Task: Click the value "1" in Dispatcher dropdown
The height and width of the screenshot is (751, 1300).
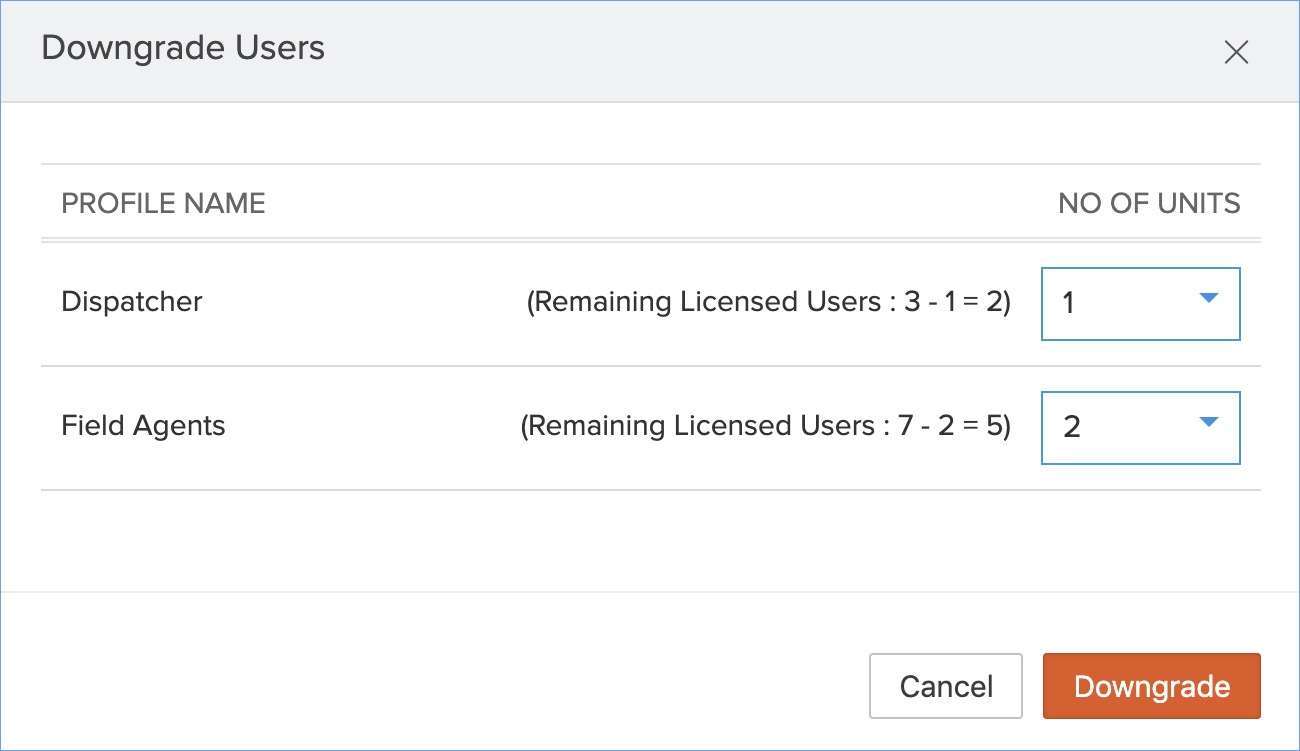Action: click(x=1069, y=304)
